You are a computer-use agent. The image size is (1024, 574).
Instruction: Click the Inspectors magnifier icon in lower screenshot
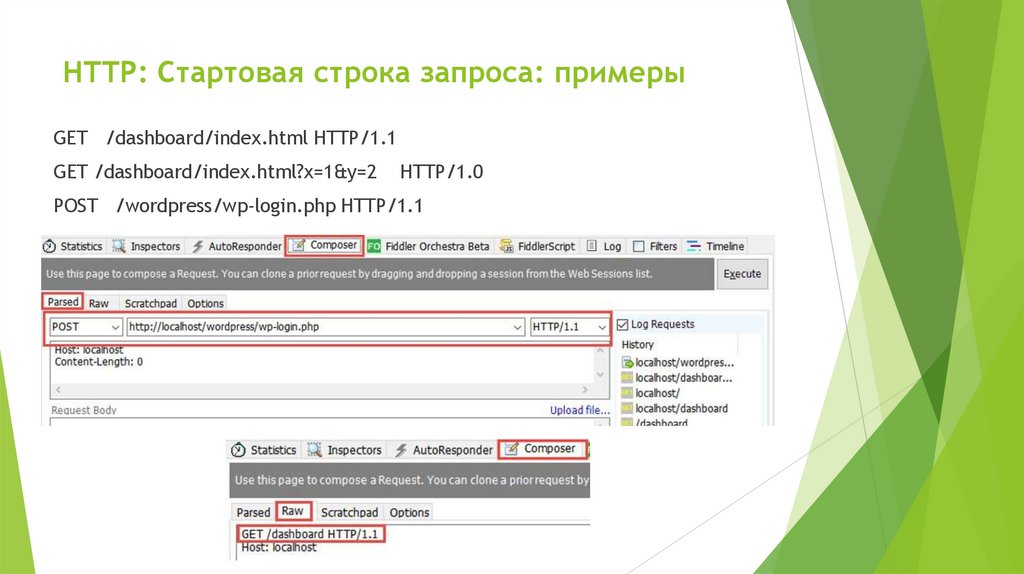pyautogui.click(x=315, y=450)
